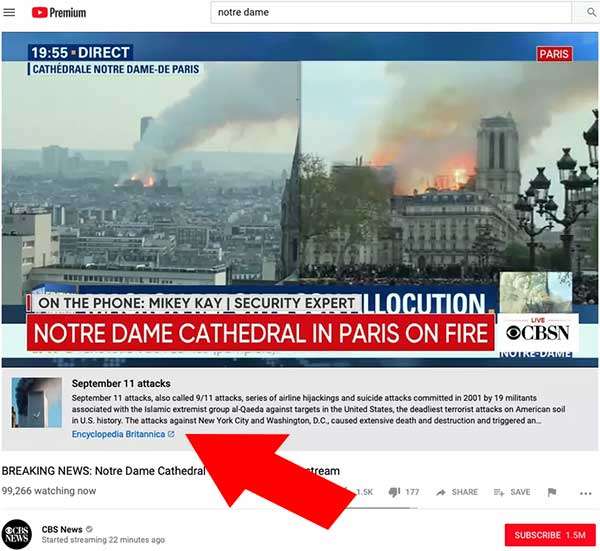
Task: Open the hamburger guide menu
Action: (x=9, y=12)
